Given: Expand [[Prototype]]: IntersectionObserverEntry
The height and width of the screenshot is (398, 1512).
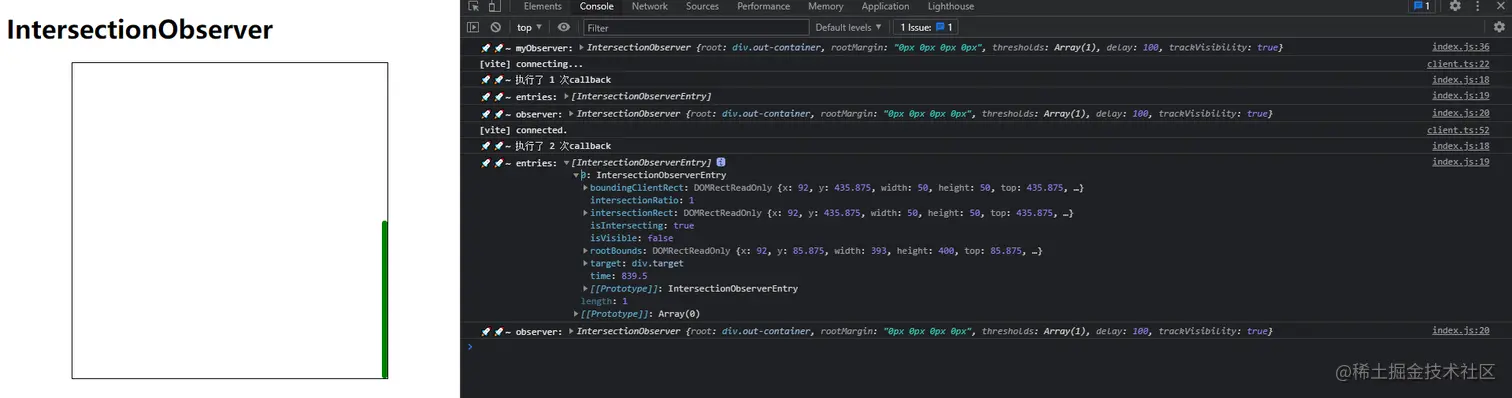Looking at the screenshot, I should [586, 289].
